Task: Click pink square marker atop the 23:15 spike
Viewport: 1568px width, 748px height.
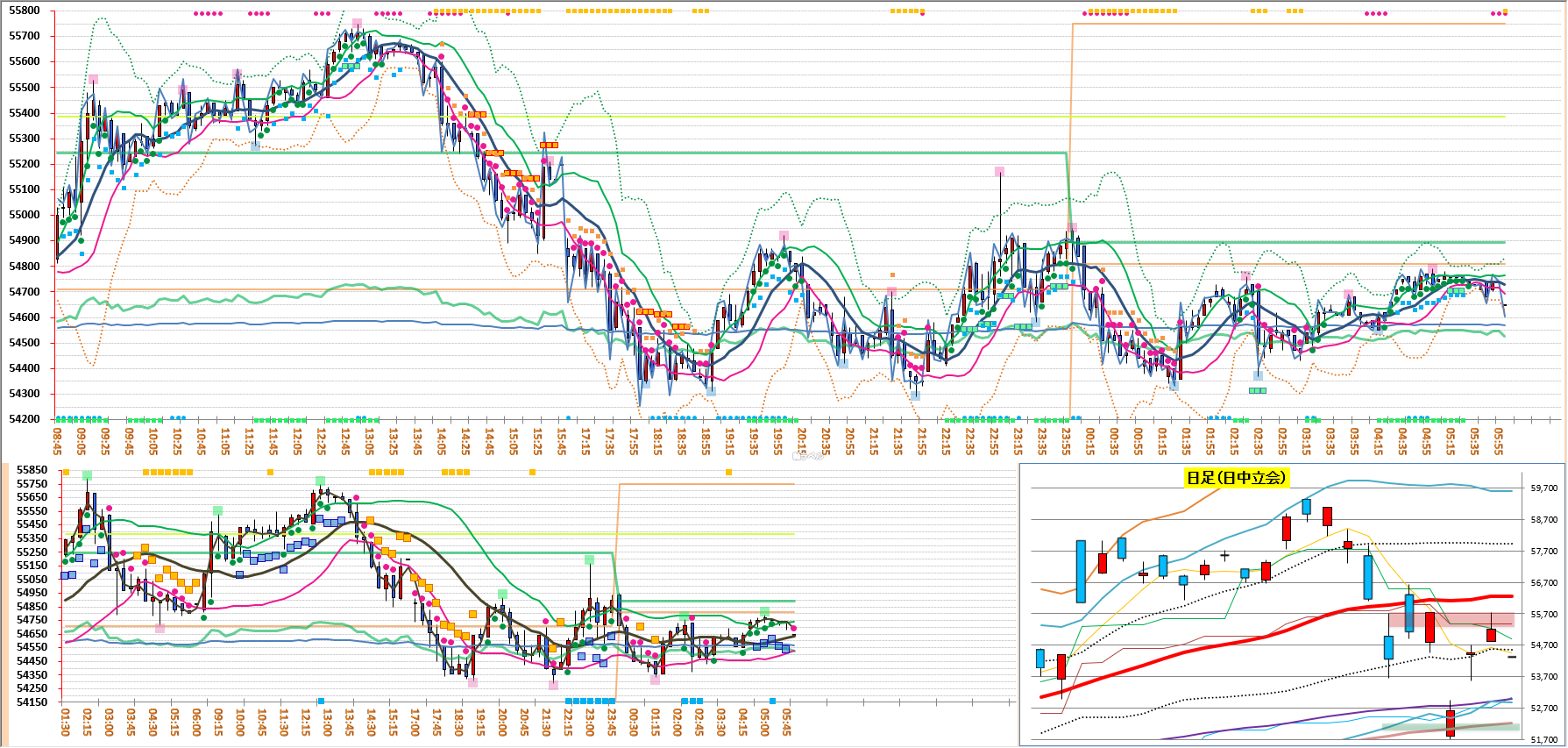Action: pos(999,172)
